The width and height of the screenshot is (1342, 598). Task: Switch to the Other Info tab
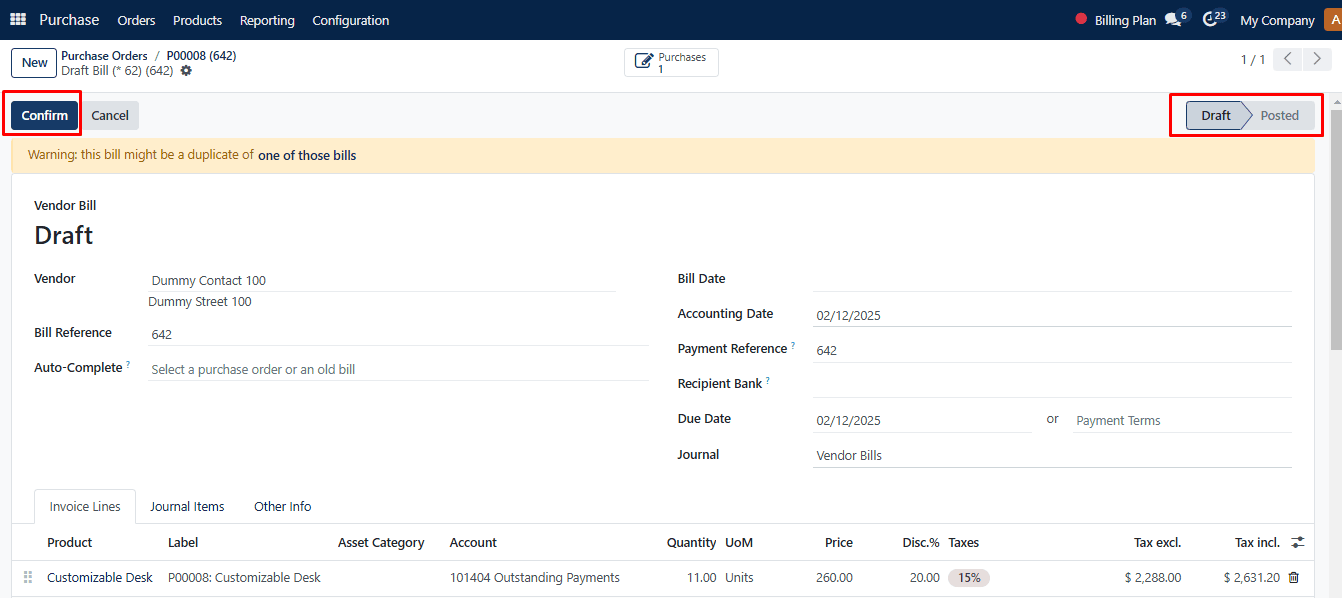tap(283, 506)
